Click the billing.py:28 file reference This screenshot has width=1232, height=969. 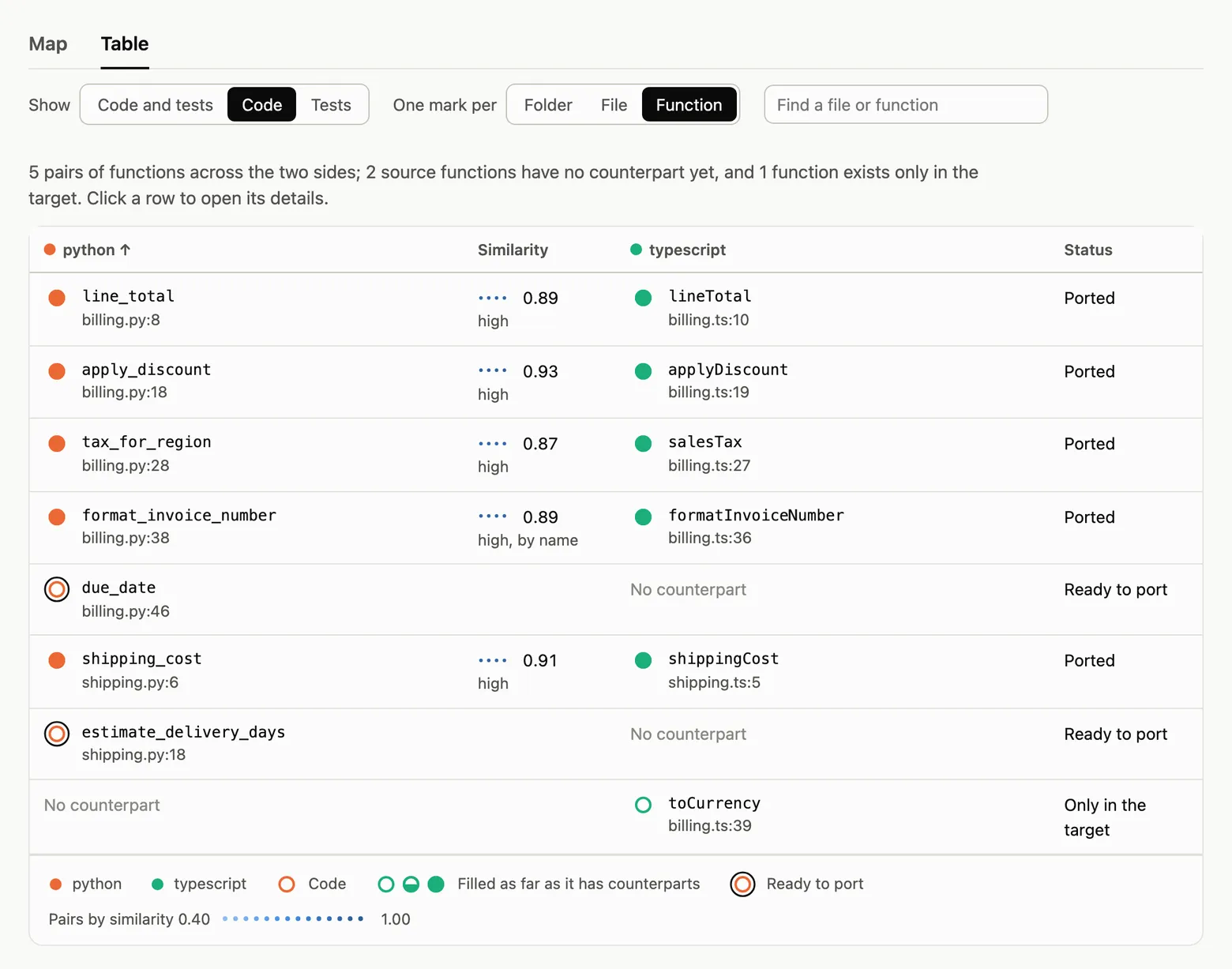(126, 466)
